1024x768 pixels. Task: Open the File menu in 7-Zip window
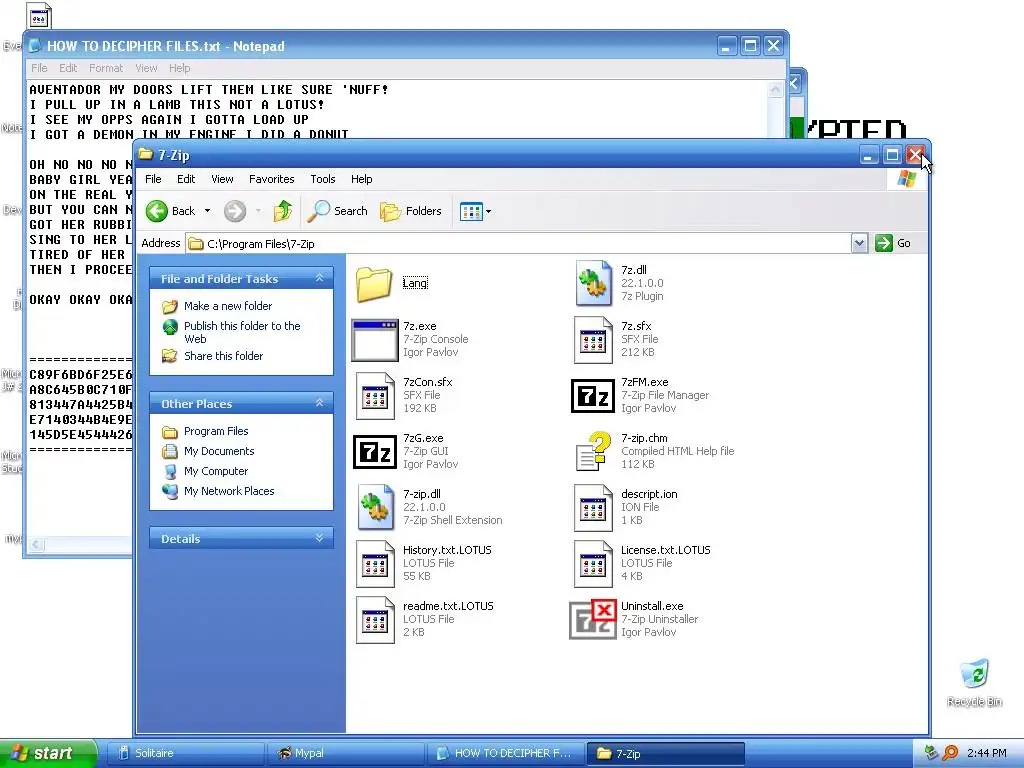pos(153,179)
